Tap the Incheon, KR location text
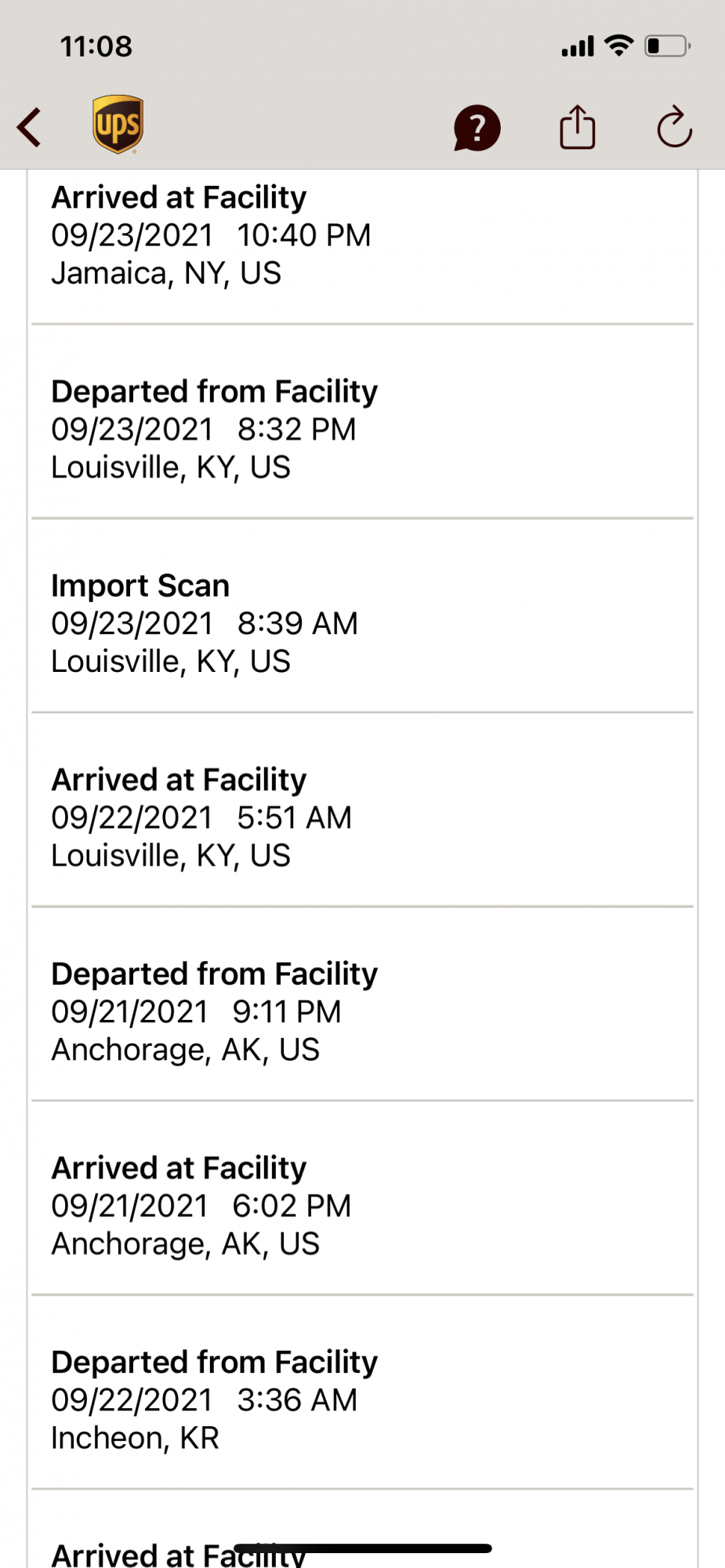 pos(135,1438)
